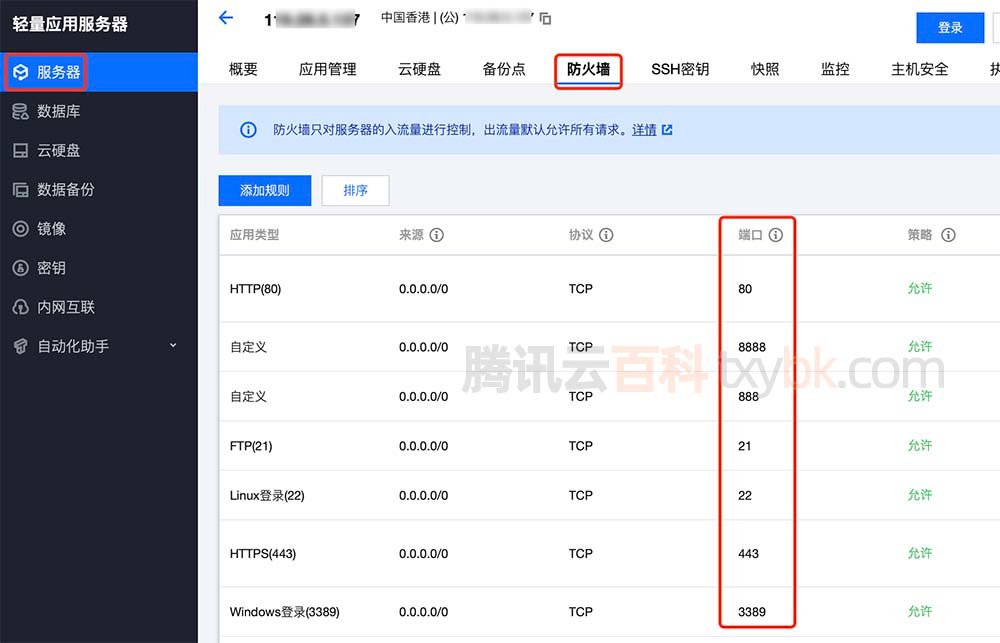Click the 中国香港 region label
Viewport: 1000px width, 643px height.
(x=405, y=18)
